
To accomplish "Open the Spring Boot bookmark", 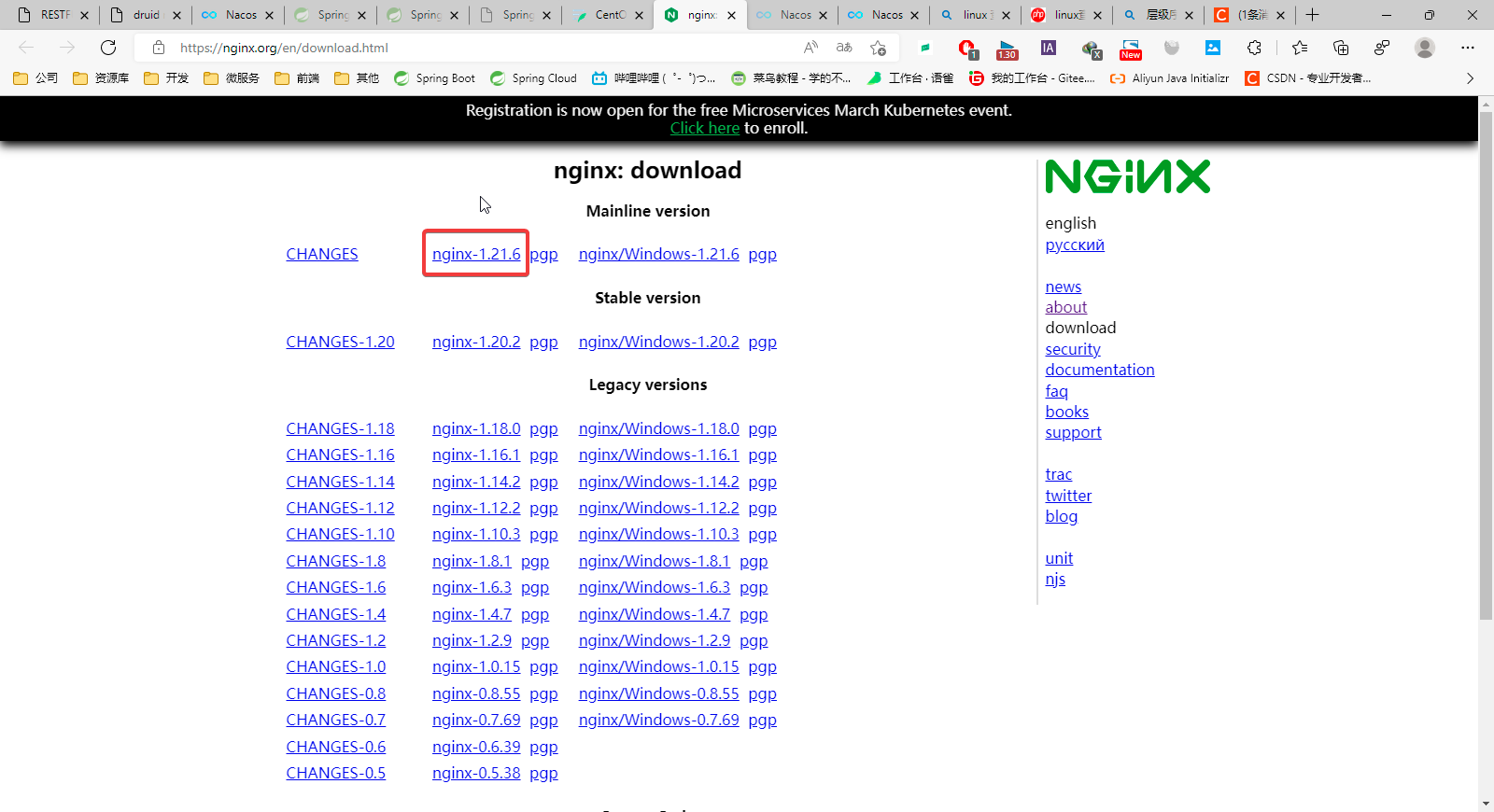I will coord(434,78).
